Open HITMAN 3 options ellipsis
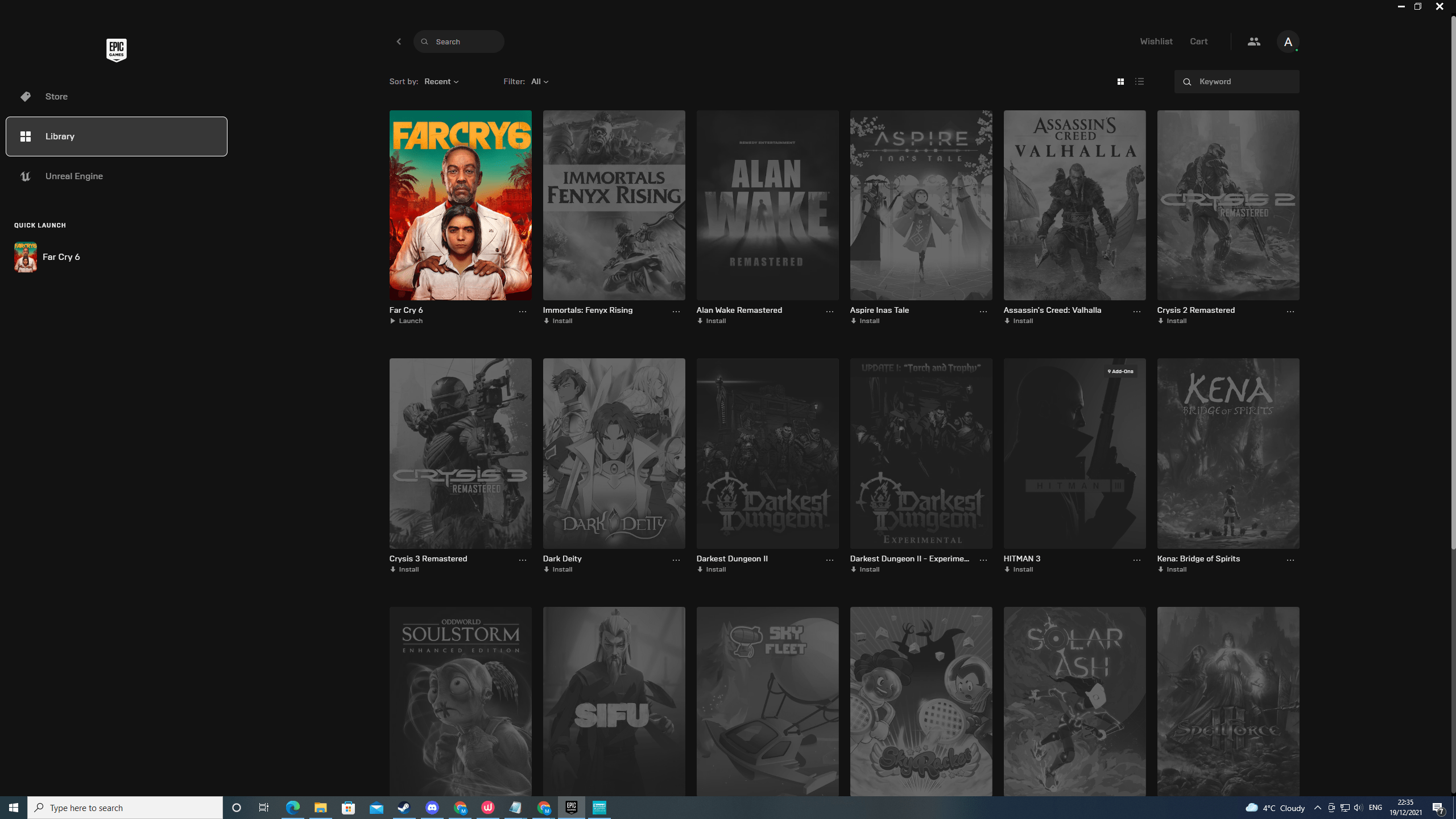 point(1136,560)
